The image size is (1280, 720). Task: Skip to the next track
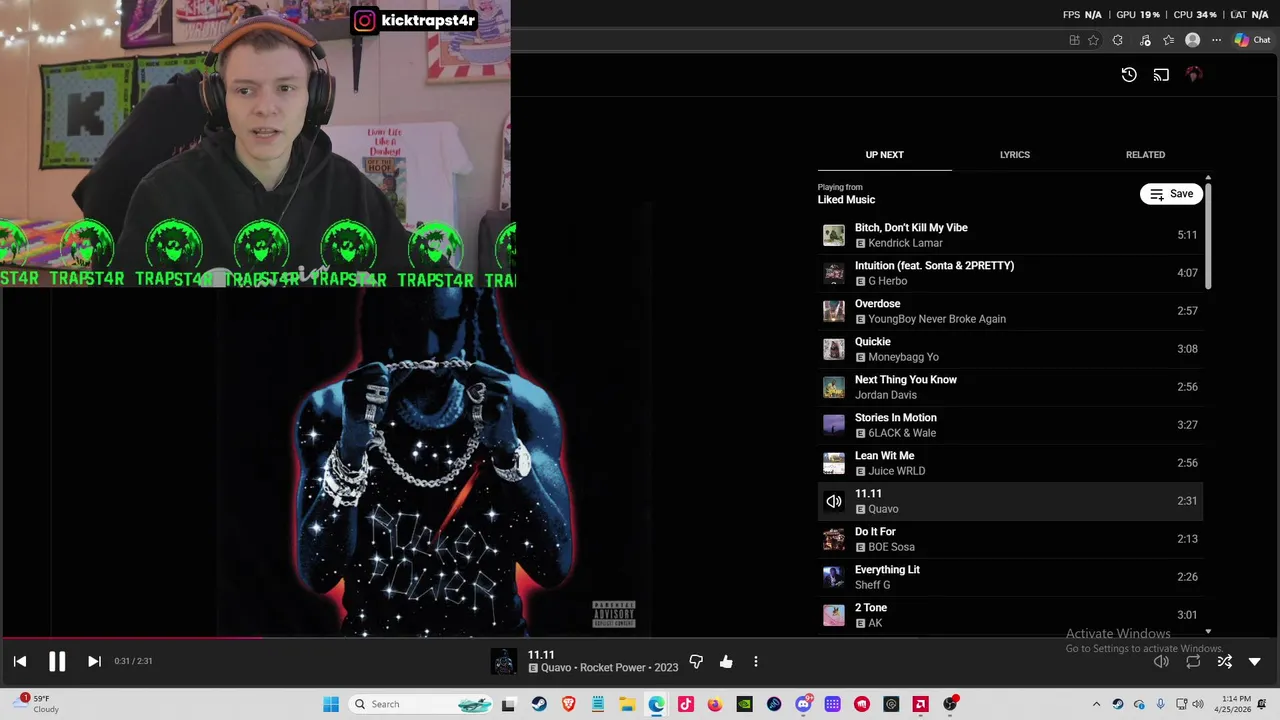94,661
